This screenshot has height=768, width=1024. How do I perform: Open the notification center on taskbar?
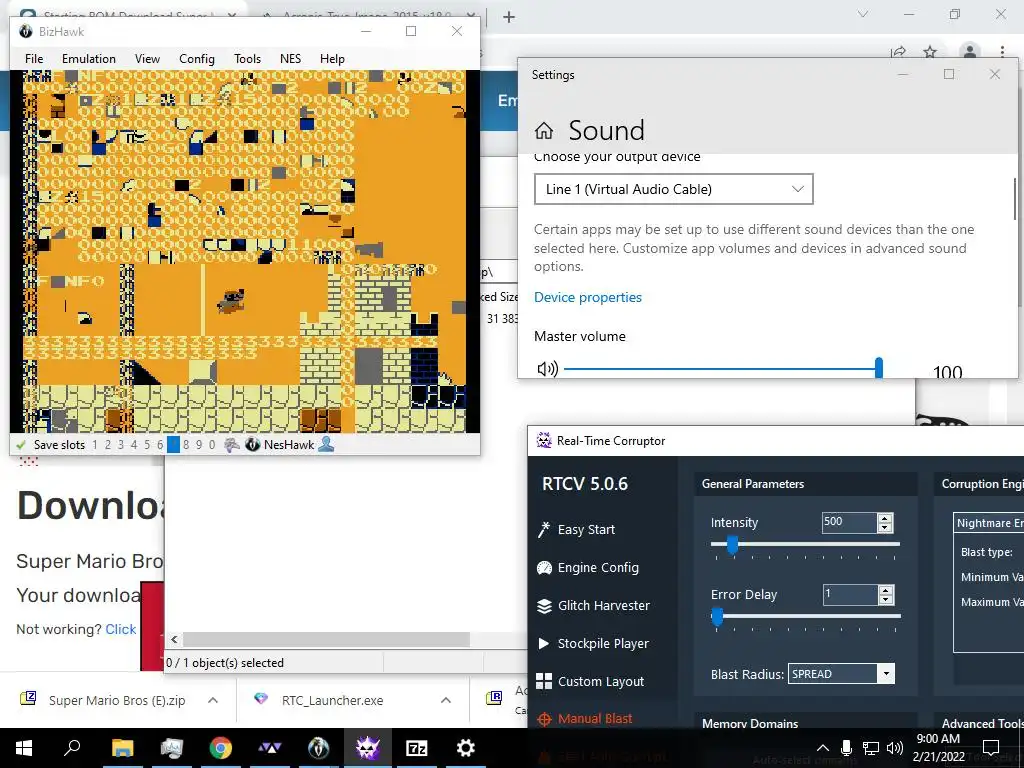point(991,748)
